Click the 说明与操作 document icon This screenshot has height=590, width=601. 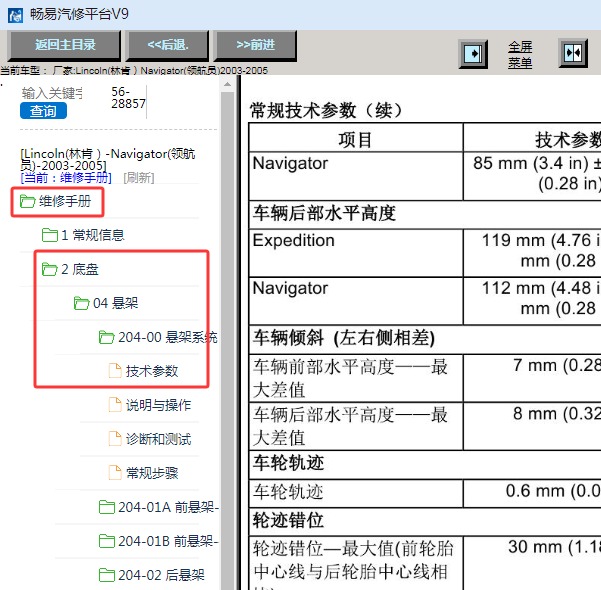coord(115,404)
